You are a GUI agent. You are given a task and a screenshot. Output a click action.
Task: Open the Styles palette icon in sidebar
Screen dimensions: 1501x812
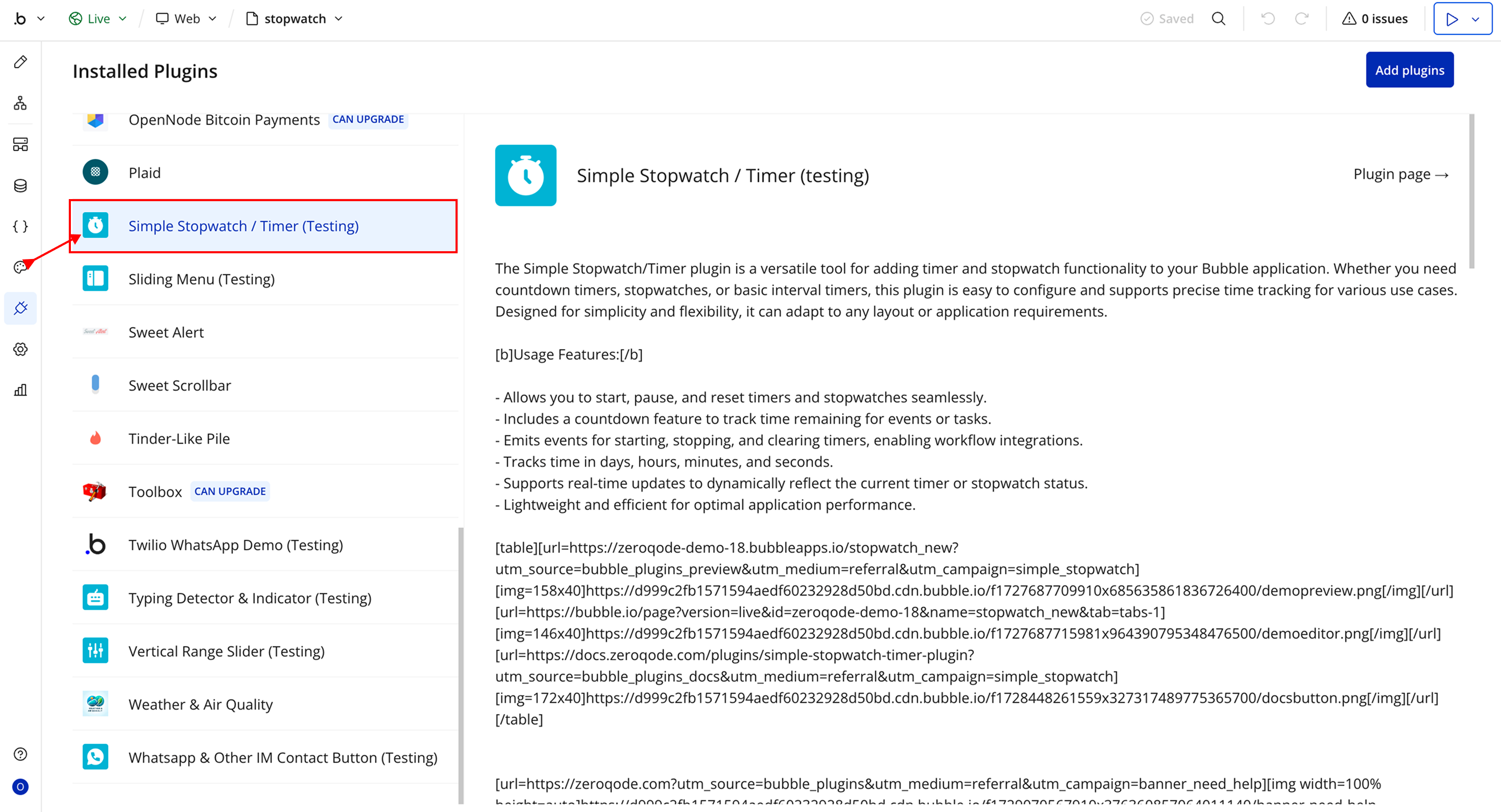point(20,267)
